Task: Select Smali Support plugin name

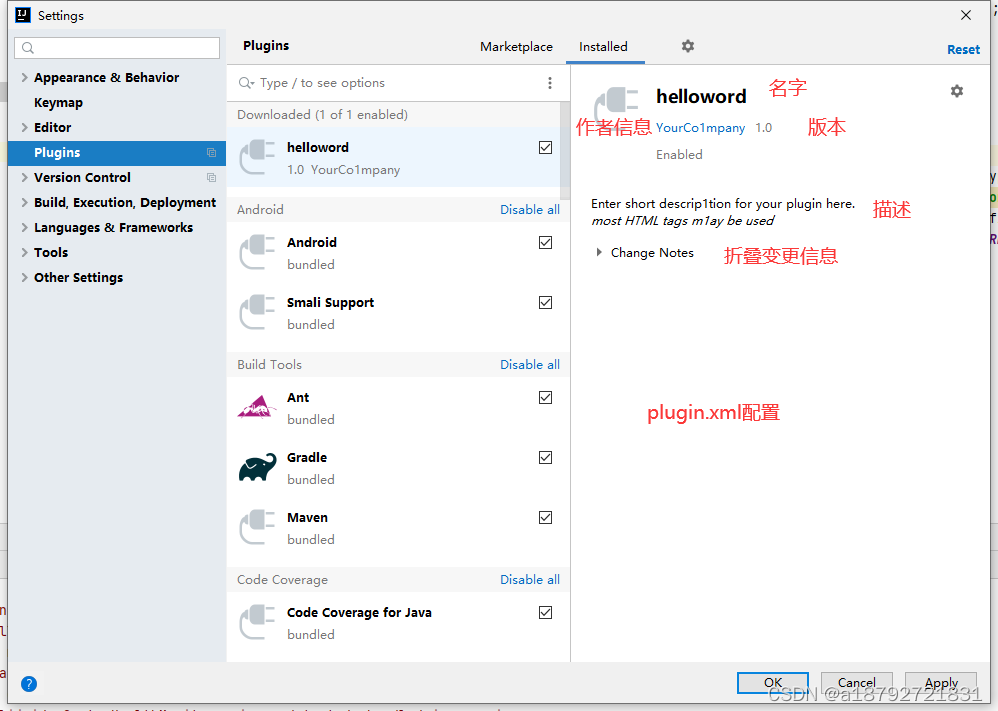Action: pos(330,303)
